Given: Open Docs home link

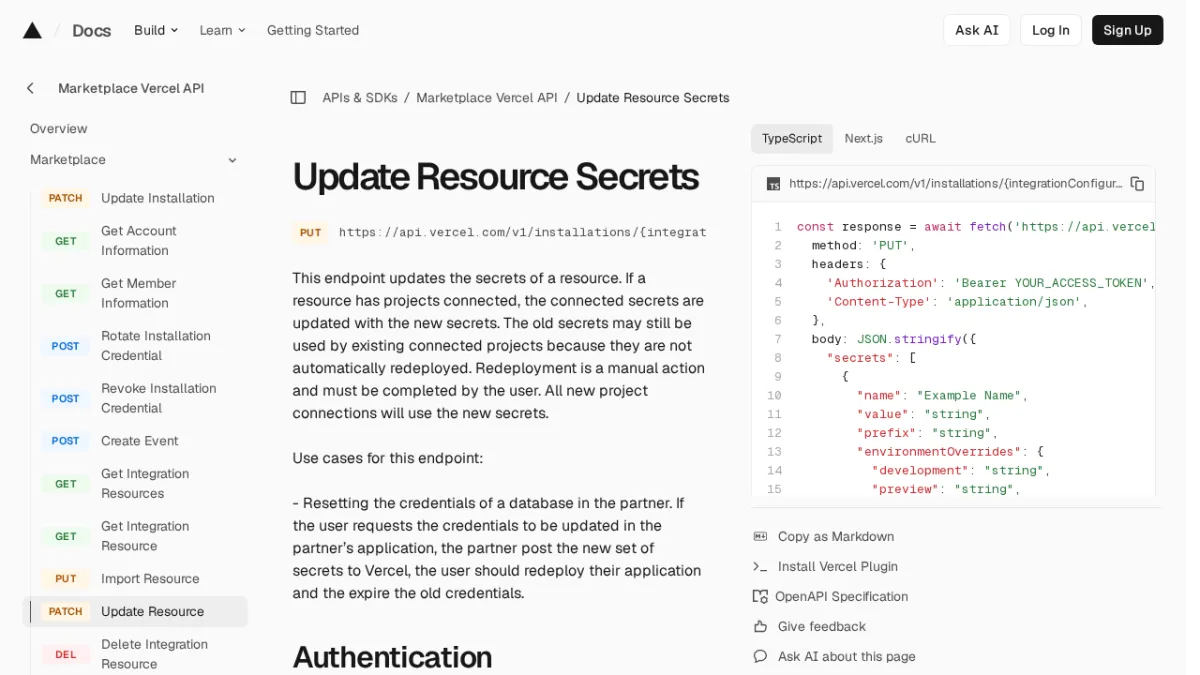Looking at the screenshot, I should tap(91, 30).
